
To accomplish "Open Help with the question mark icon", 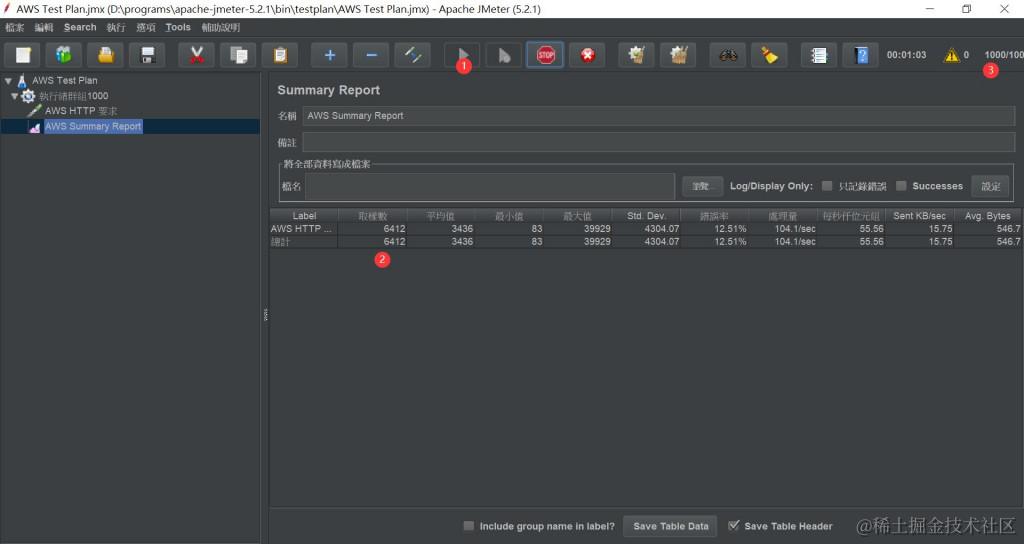I will (x=861, y=56).
